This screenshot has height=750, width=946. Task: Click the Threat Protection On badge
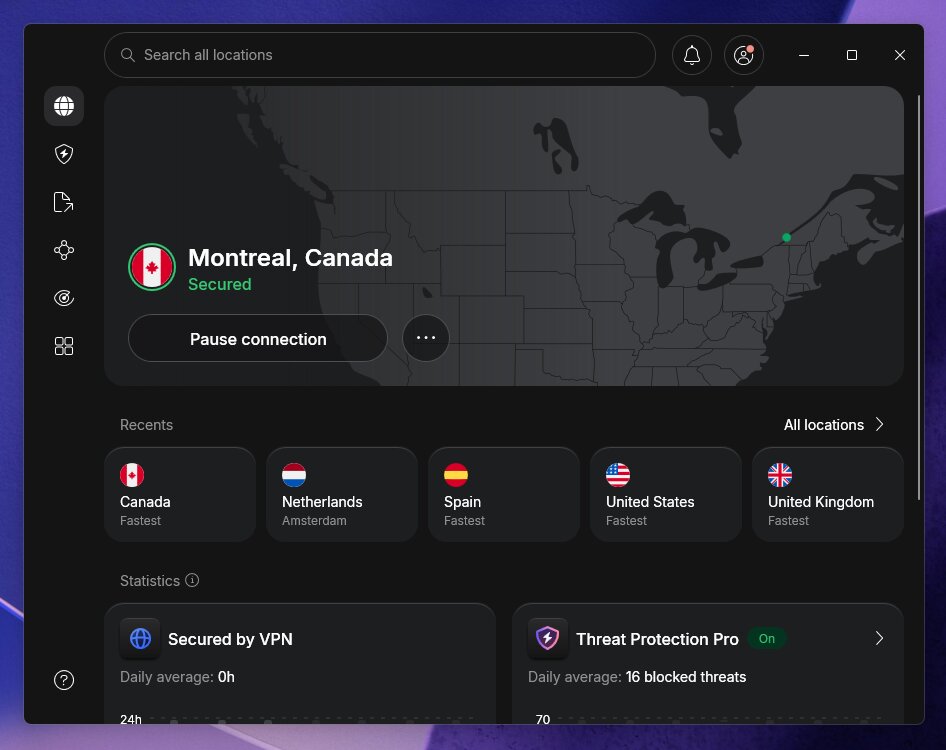pos(767,638)
